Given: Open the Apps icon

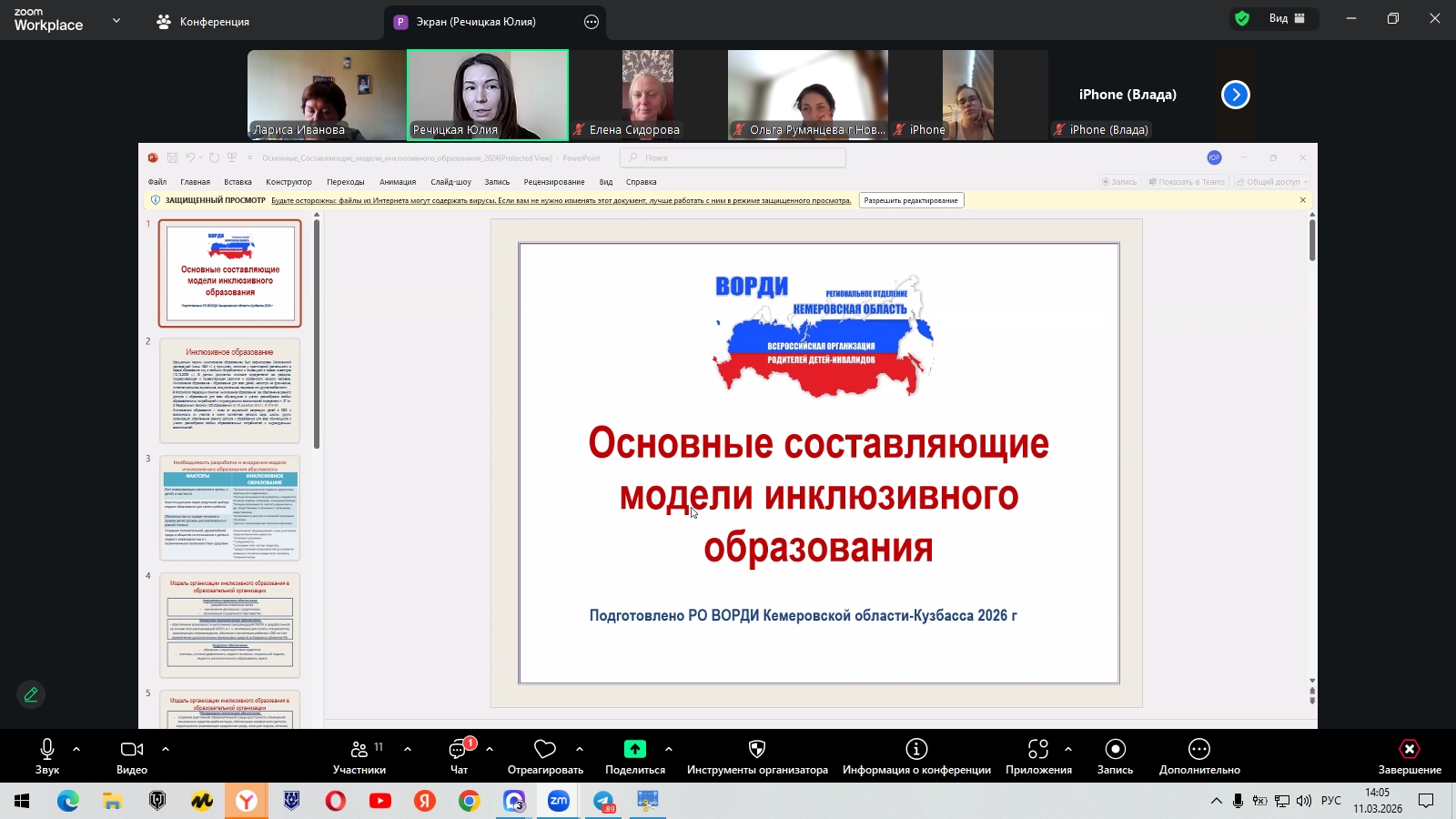Looking at the screenshot, I should pyautogui.click(x=1038, y=749).
